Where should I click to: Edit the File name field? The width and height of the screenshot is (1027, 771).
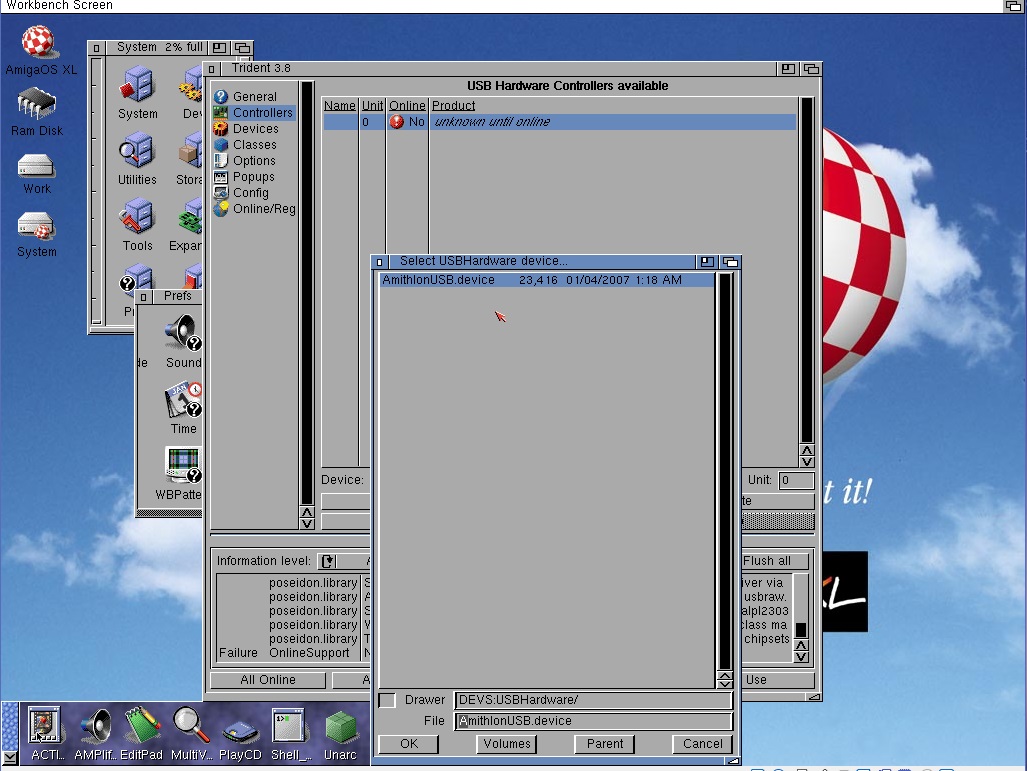pos(593,721)
